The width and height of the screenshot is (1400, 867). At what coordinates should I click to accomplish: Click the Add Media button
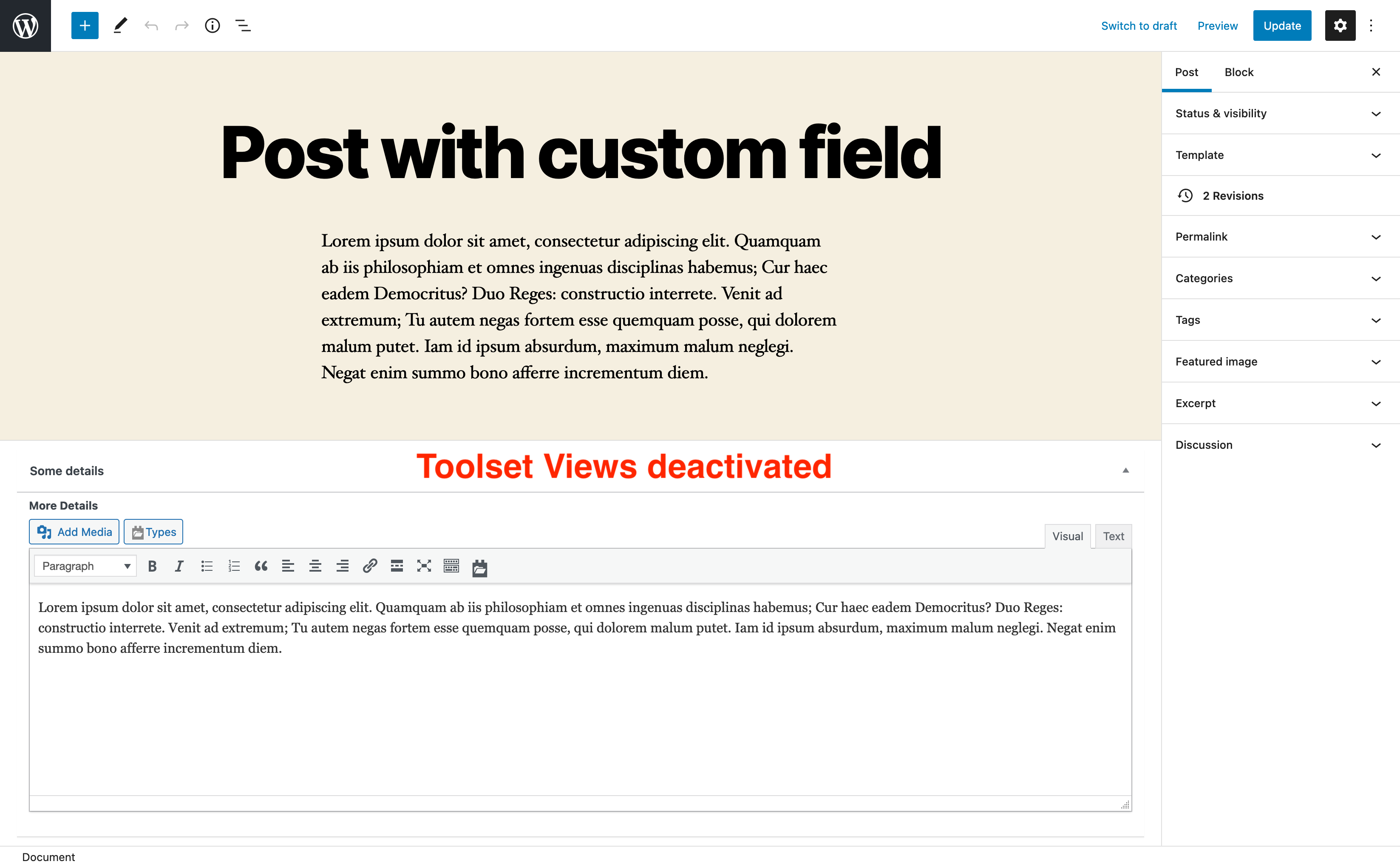(x=74, y=532)
